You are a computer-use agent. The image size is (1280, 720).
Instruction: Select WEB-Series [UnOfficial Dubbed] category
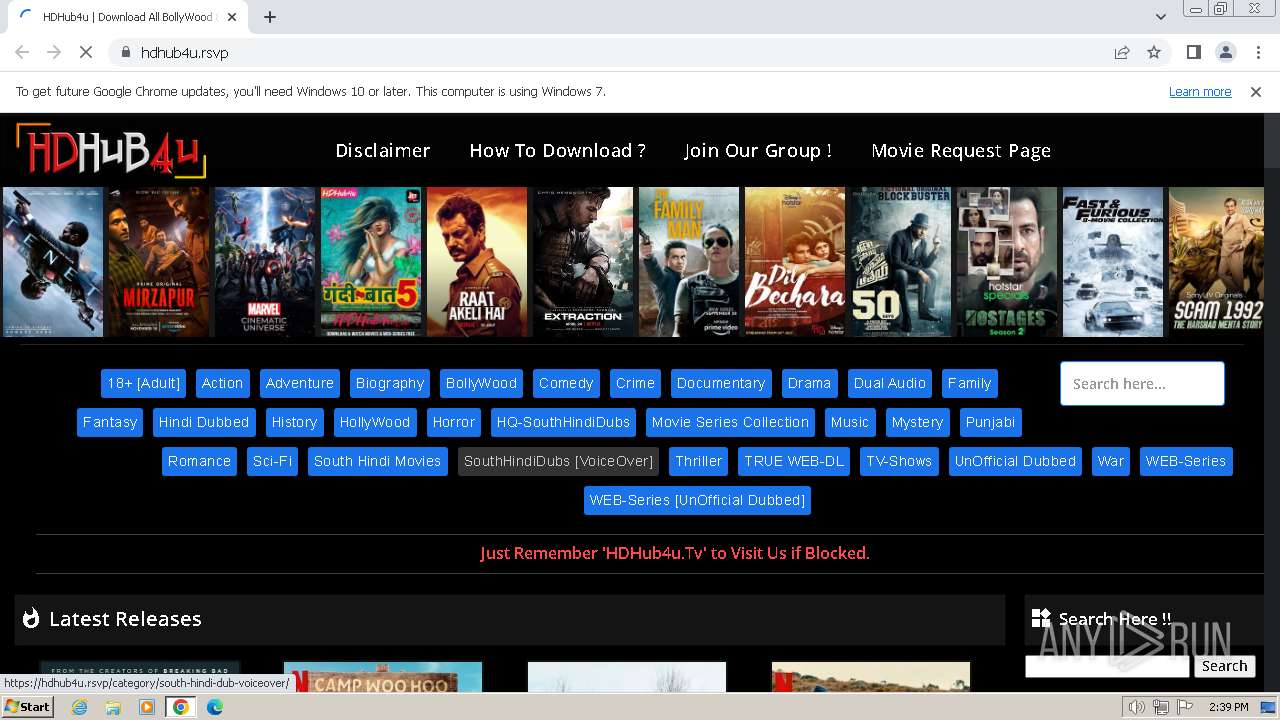[697, 500]
